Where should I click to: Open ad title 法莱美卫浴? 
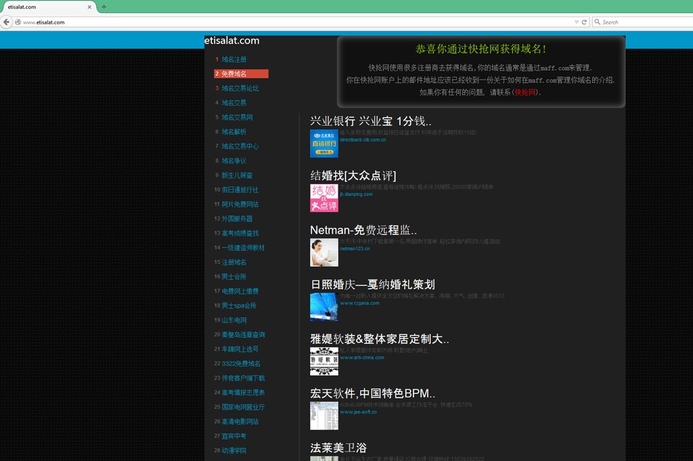coord(338,448)
